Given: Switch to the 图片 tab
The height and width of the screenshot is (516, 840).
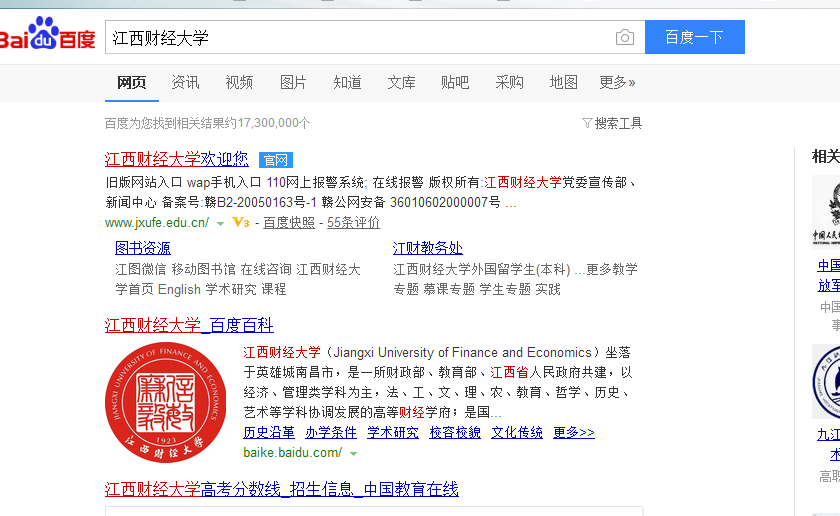Looking at the screenshot, I should [294, 83].
